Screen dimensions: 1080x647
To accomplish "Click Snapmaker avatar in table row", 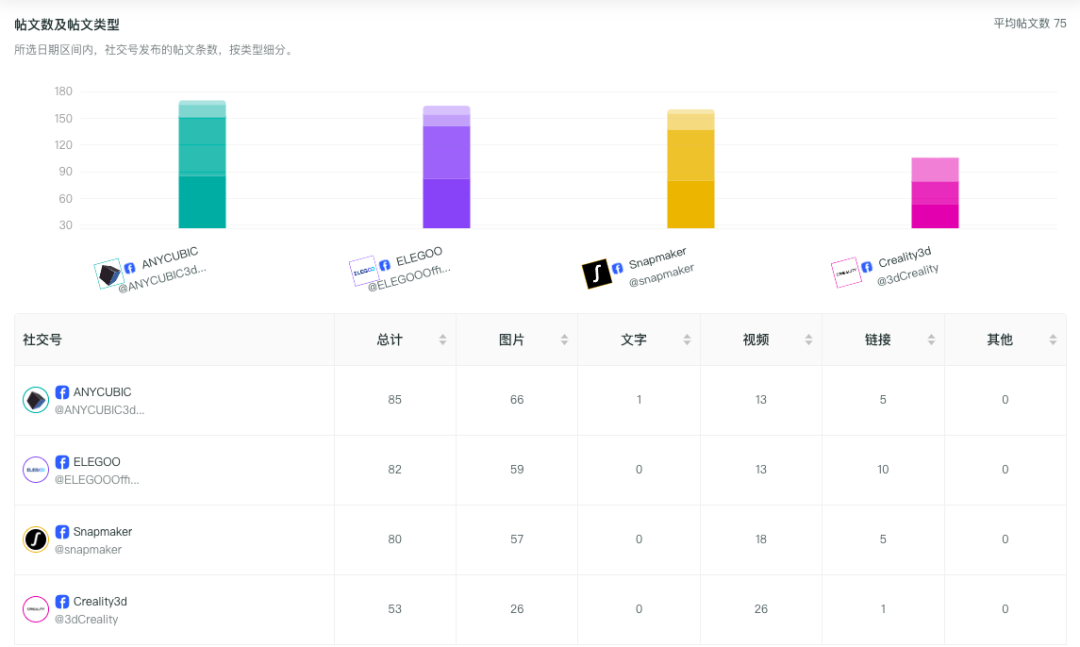I will pyautogui.click(x=36, y=540).
